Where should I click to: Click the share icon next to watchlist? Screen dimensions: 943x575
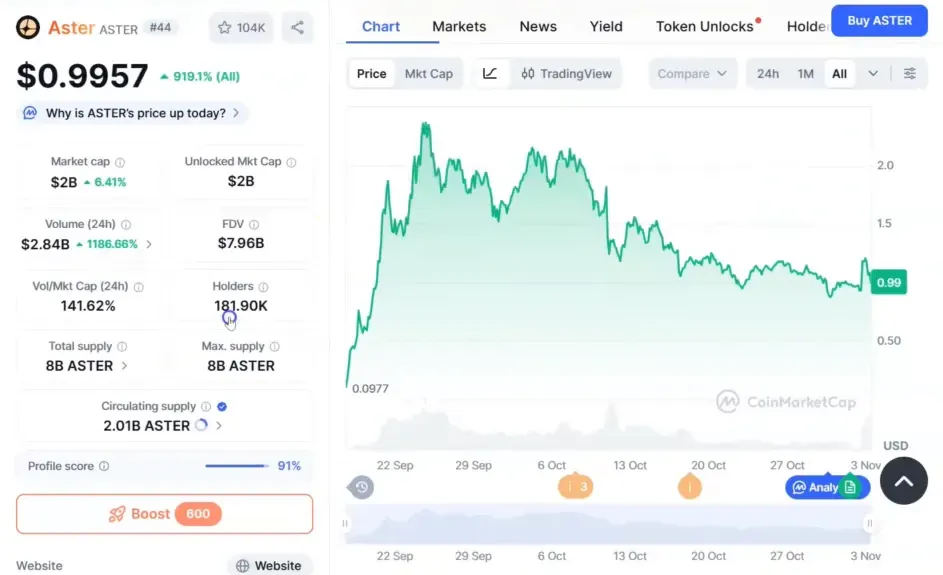pyautogui.click(x=297, y=28)
